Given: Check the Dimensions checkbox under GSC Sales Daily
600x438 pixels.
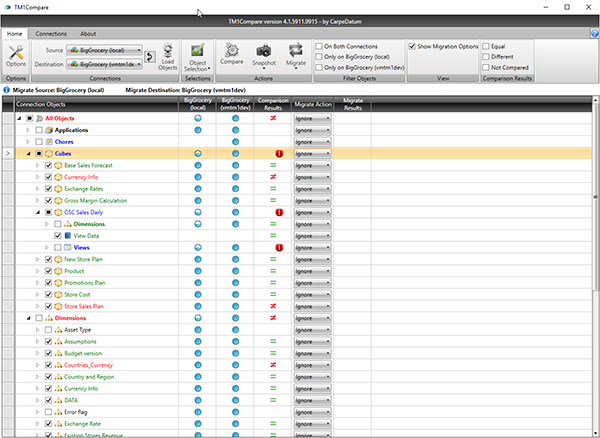Looking at the screenshot, I should [x=58, y=224].
